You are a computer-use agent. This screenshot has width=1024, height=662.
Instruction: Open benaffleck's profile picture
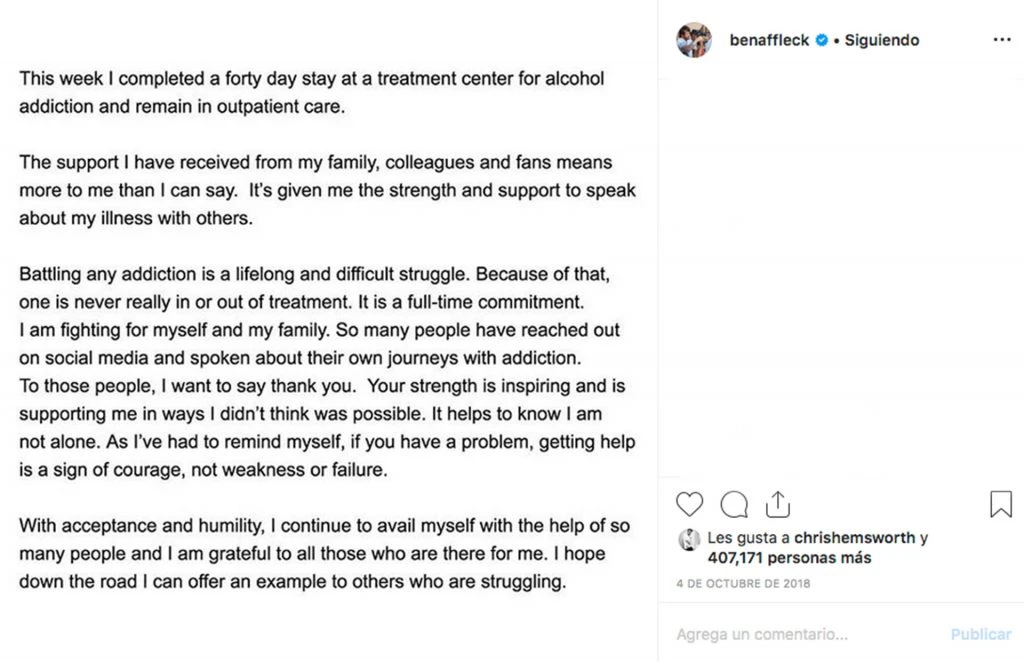pos(694,40)
